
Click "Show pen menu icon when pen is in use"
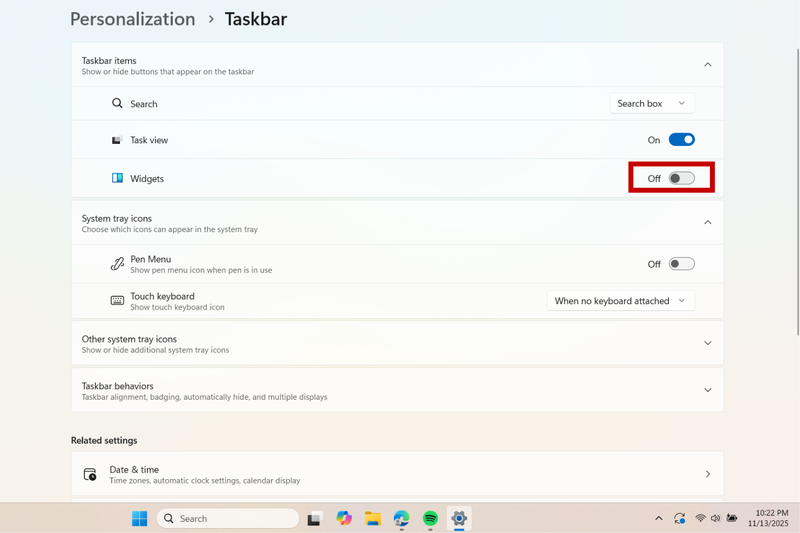pyautogui.click(x=201, y=270)
